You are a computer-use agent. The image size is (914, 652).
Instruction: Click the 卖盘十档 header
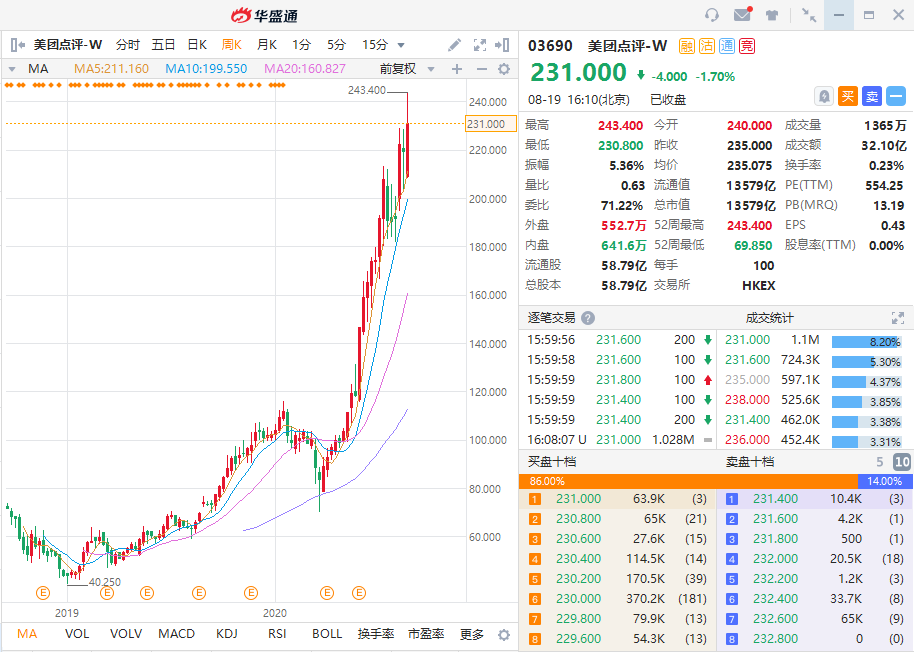click(x=750, y=462)
